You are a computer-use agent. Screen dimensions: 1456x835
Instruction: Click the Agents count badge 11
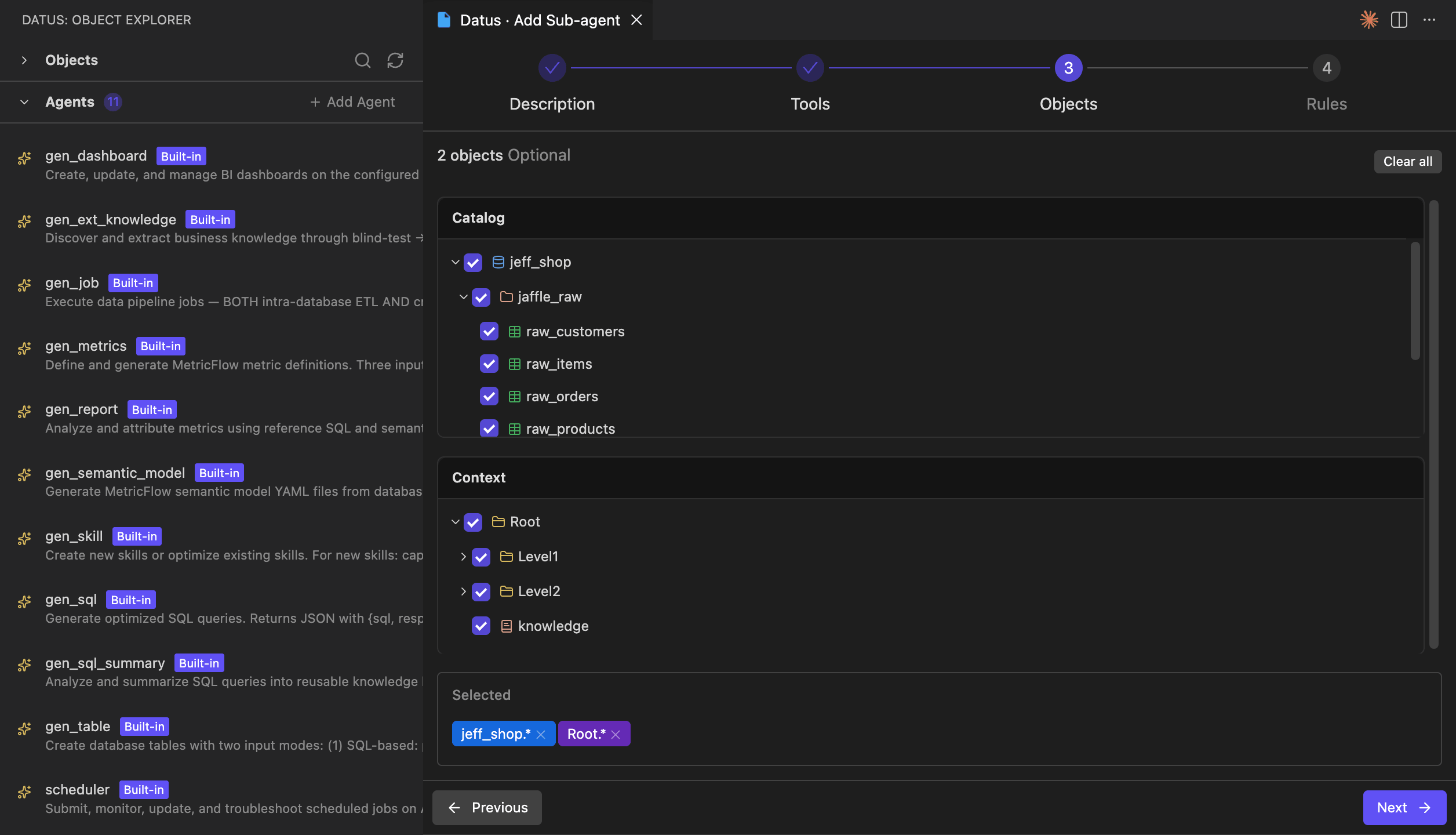pyautogui.click(x=113, y=102)
